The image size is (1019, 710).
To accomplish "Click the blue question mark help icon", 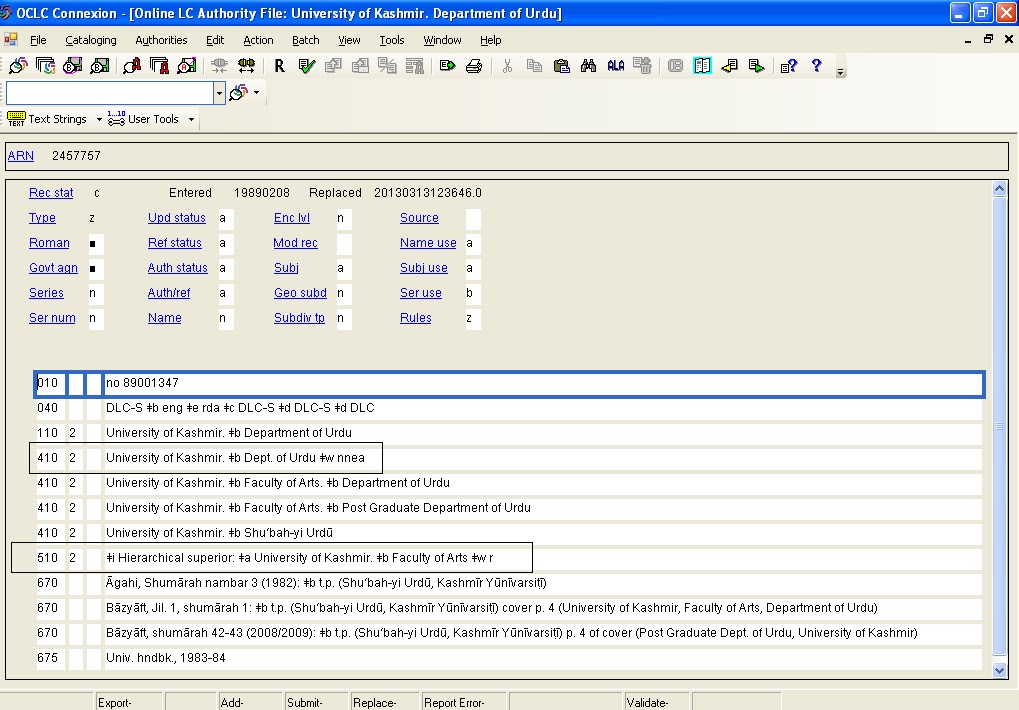I will (x=816, y=66).
